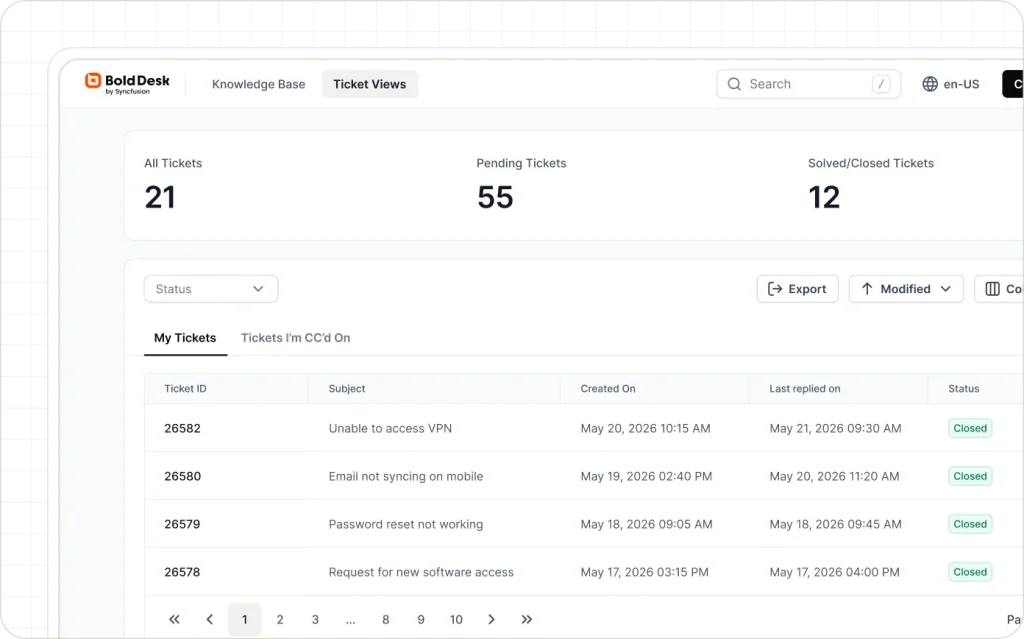This screenshot has height=639, width=1024.
Task: Click the Solved/Closed Tickets count 12
Action: point(824,197)
